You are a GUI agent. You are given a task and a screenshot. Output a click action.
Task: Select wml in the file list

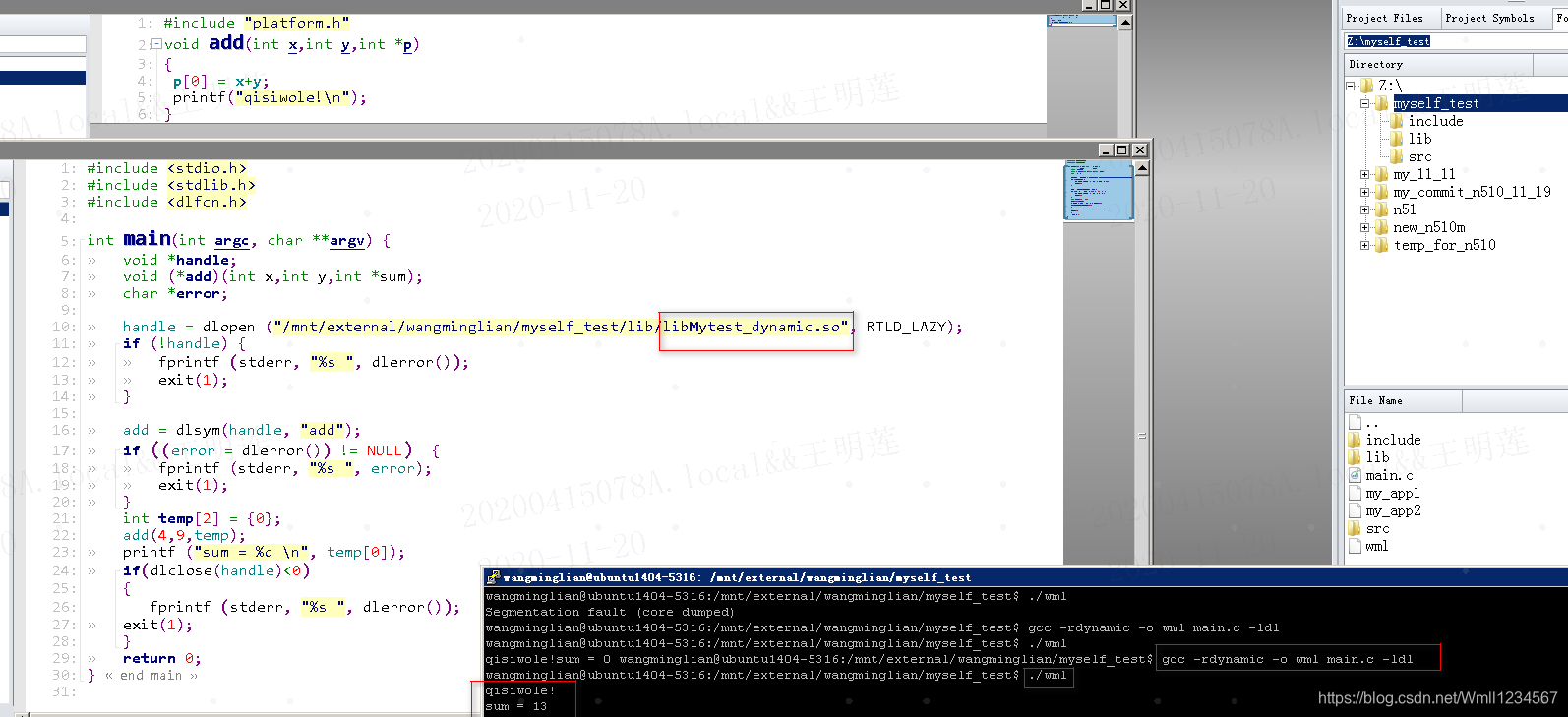[x=1377, y=546]
